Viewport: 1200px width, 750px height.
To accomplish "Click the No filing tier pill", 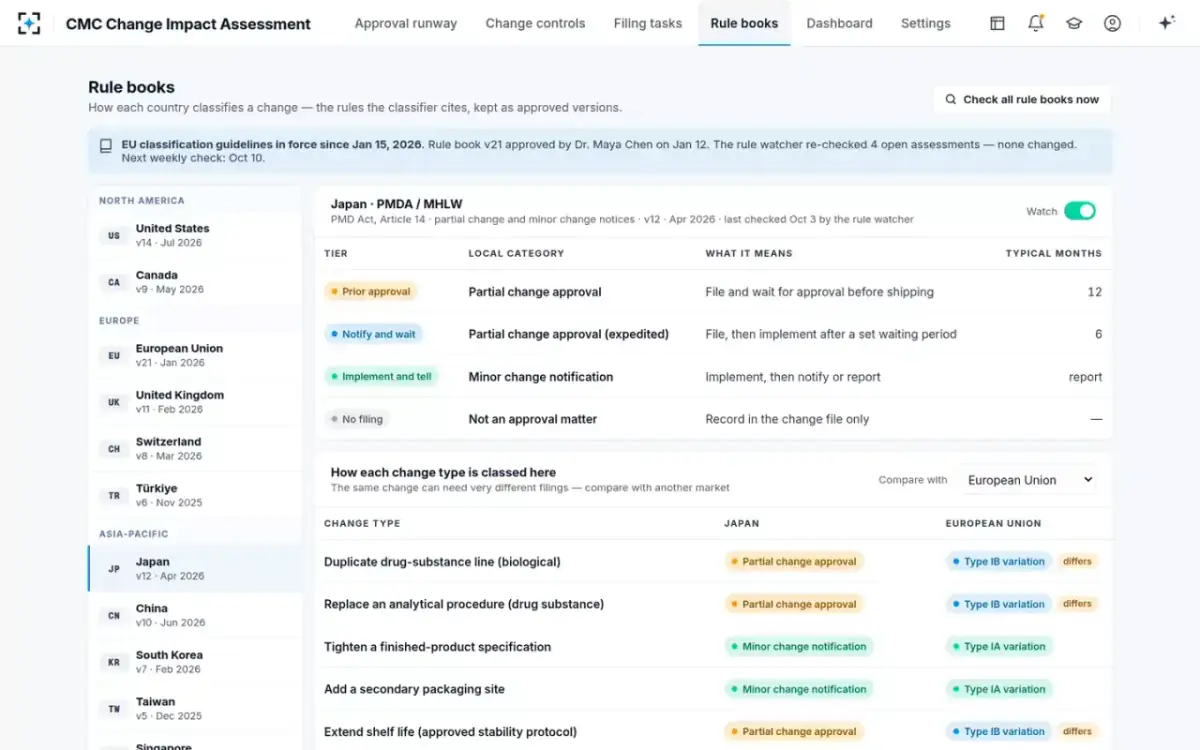I will point(357,419).
